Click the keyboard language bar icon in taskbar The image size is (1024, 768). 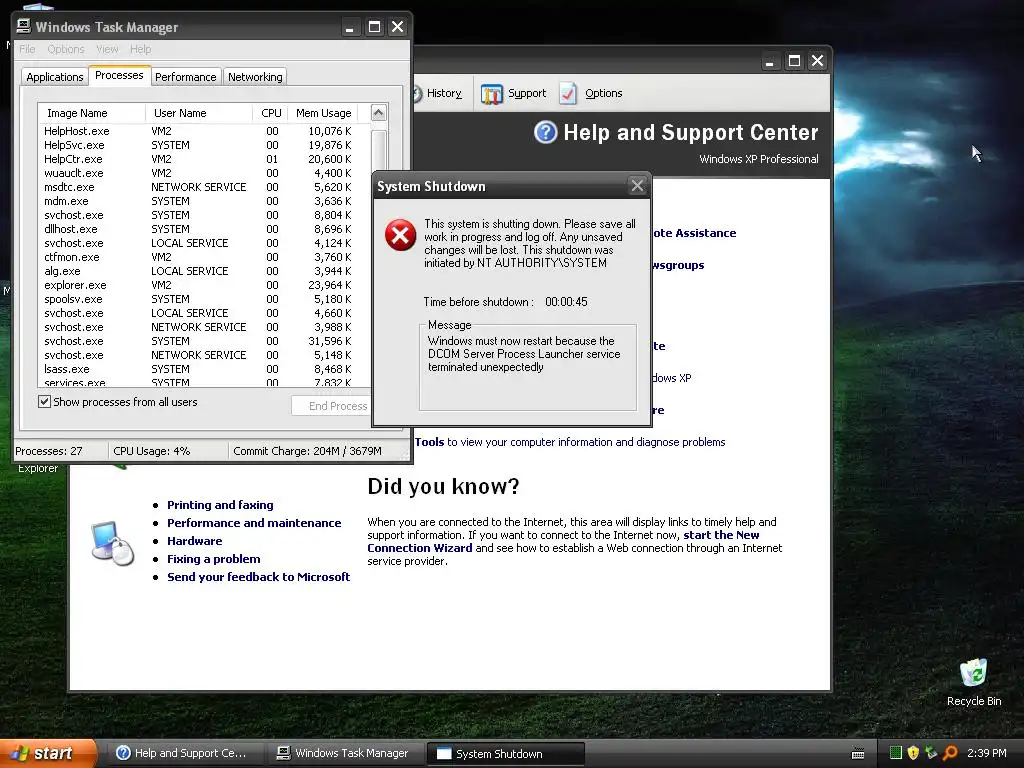(858, 754)
